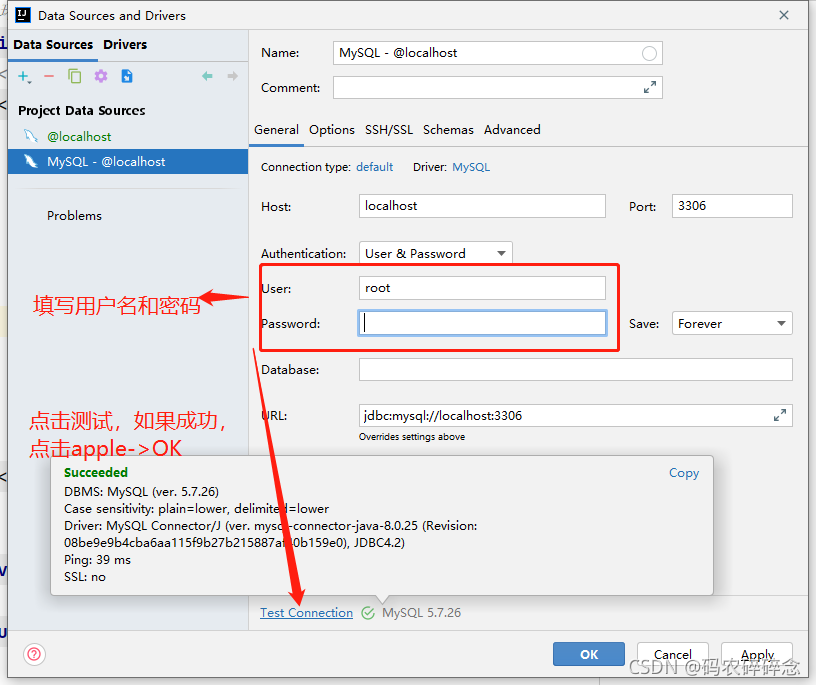Click the 'SSL: no' line
The height and width of the screenshot is (685, 816).
pos(85,577)
